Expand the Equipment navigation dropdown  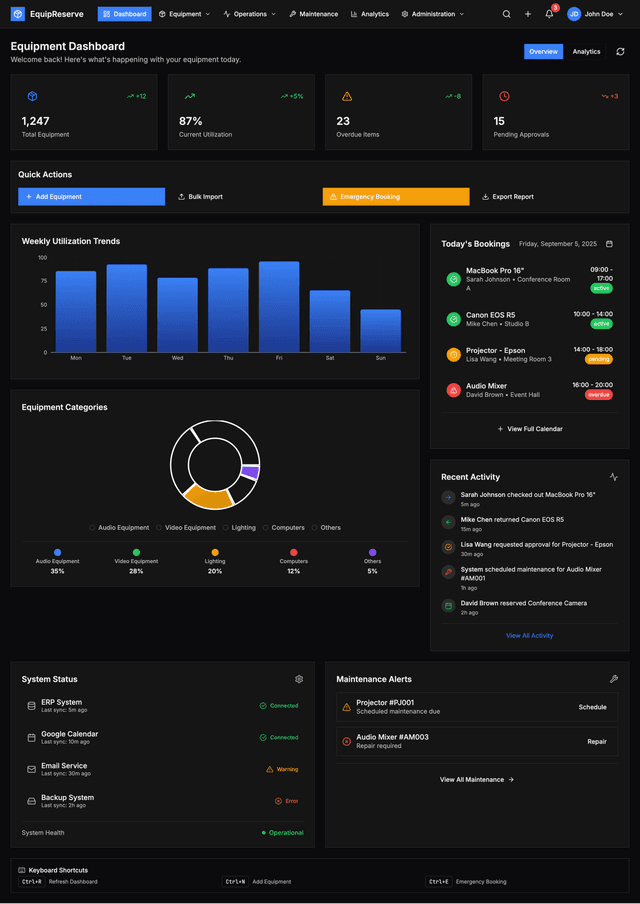pyautogui.click(x=184, y=14)
